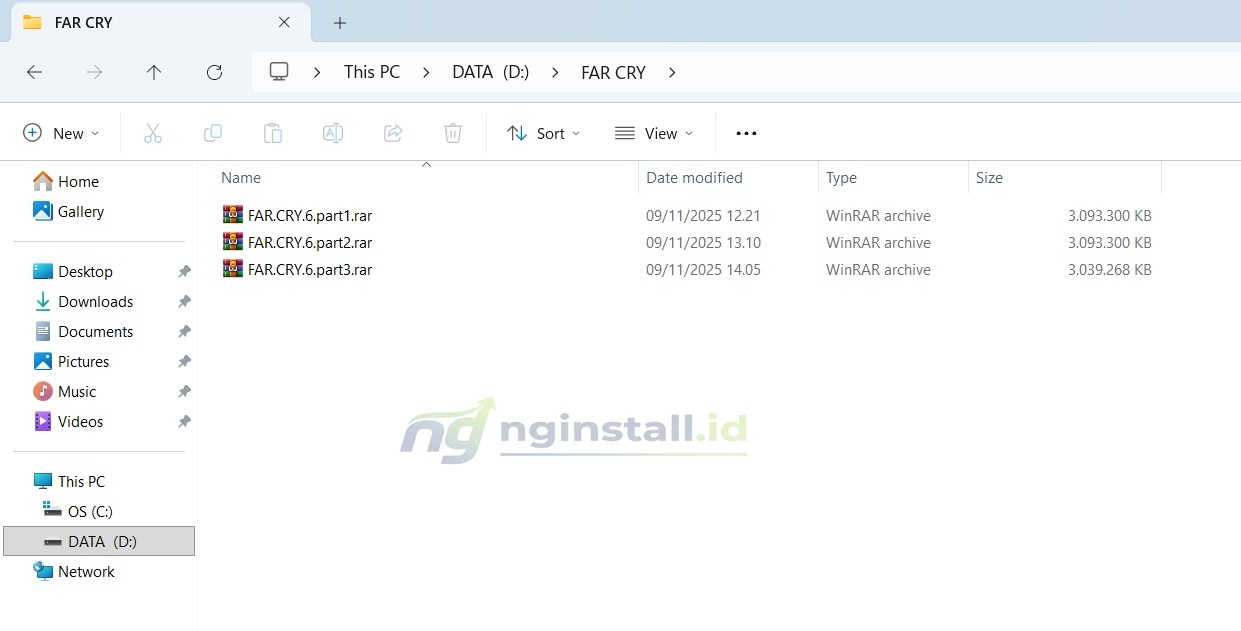
Task: Click the Delete trash can icon
Action: point(453,133)
